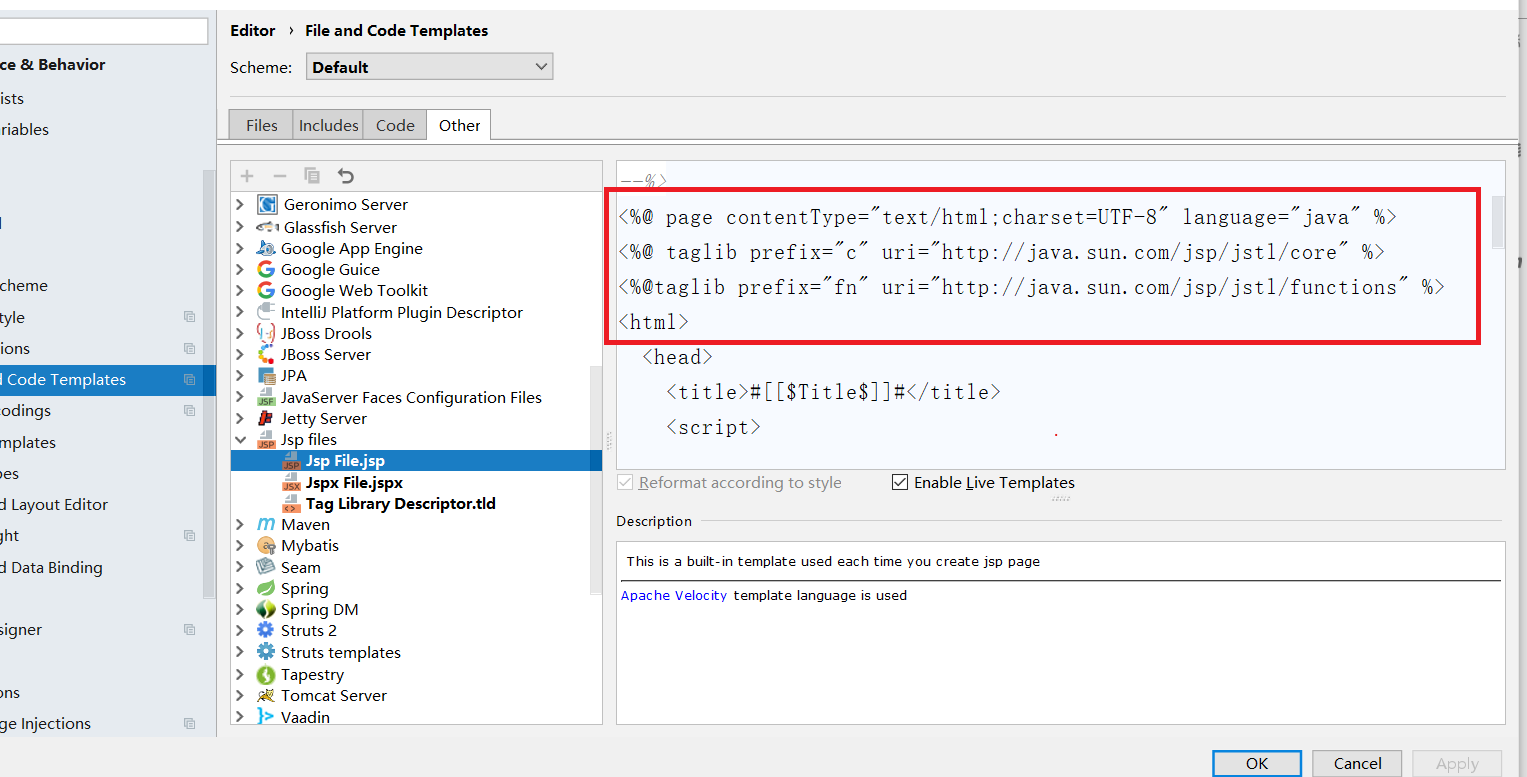Switch to the Includes tab
The width and height of the screenshot is (1527, 777).
328,125
